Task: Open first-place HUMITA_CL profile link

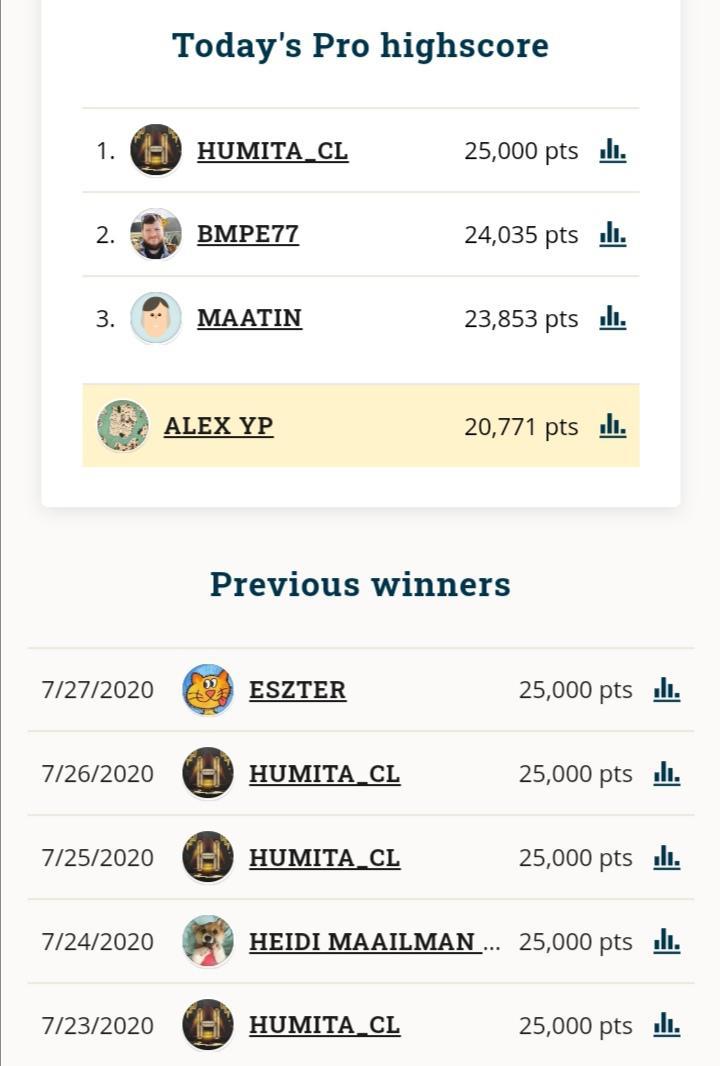Action: pos(273,151)
